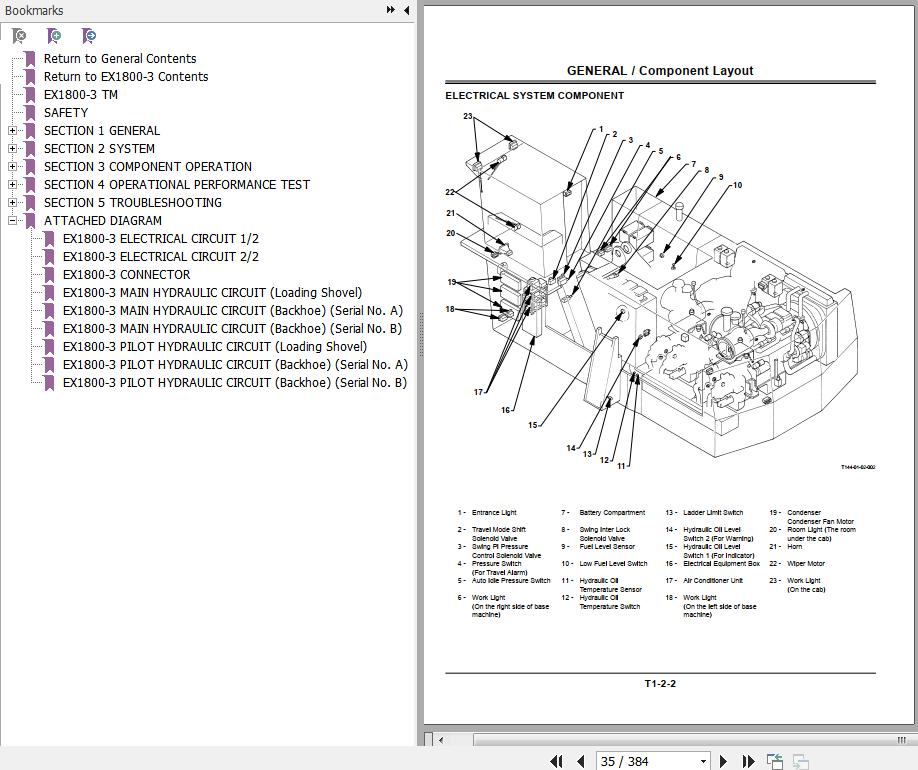Click Return to General Contents bookmark
Image resolution: width=918 pixels, height=770 pixels.
coord(120,59)
